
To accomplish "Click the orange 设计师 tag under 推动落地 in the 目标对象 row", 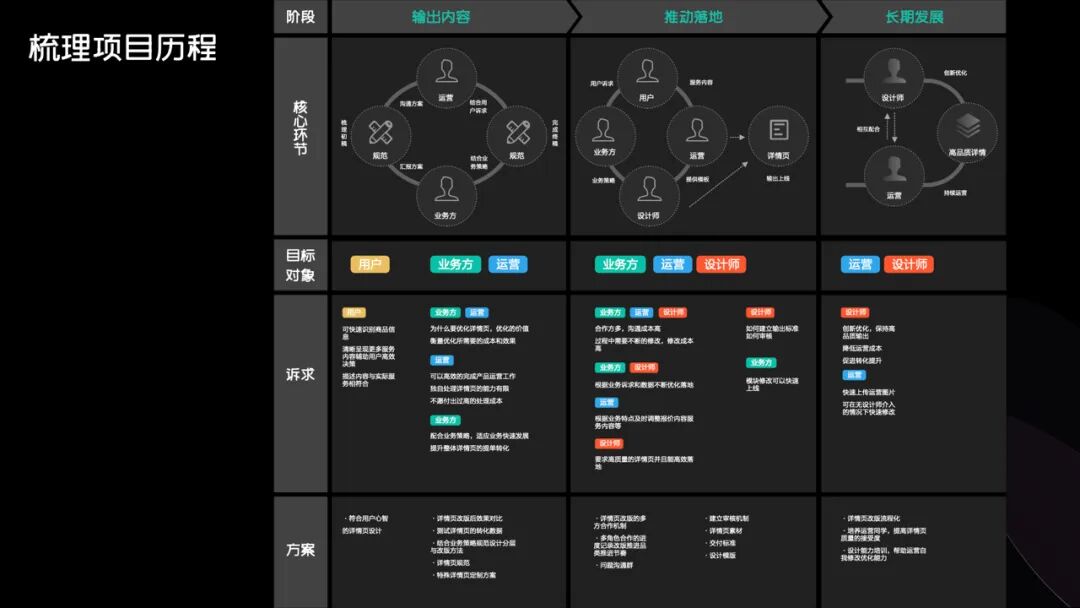I will 721,264.
